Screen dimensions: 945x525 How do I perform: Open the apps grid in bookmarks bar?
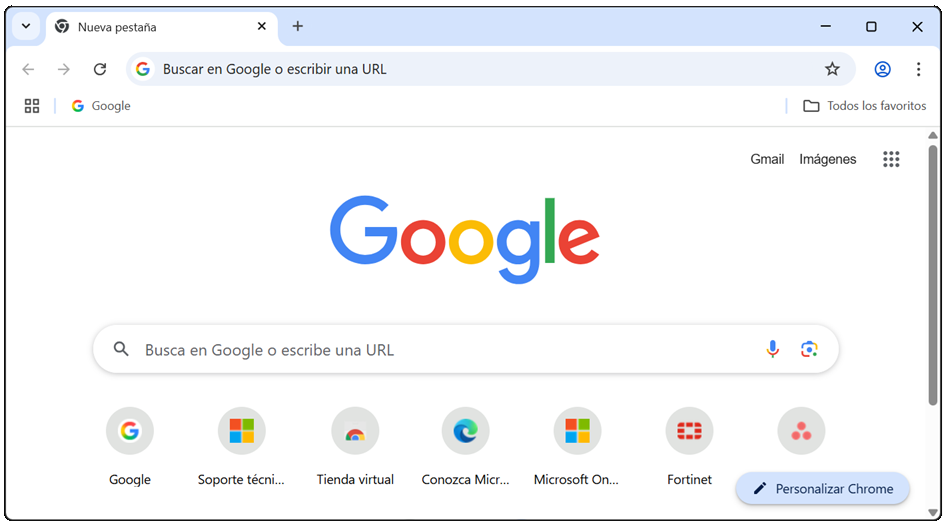coord(32,106)
